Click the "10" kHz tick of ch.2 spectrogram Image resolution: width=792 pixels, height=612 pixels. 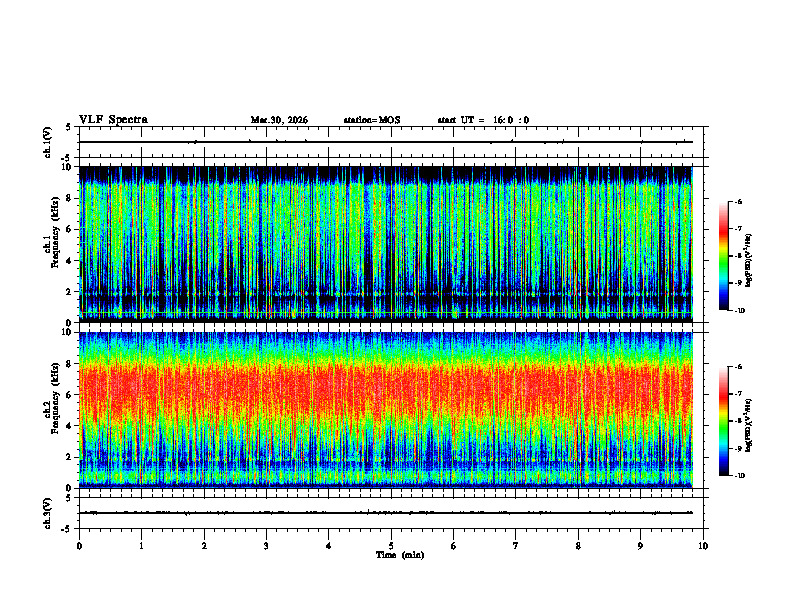point(67,332)
